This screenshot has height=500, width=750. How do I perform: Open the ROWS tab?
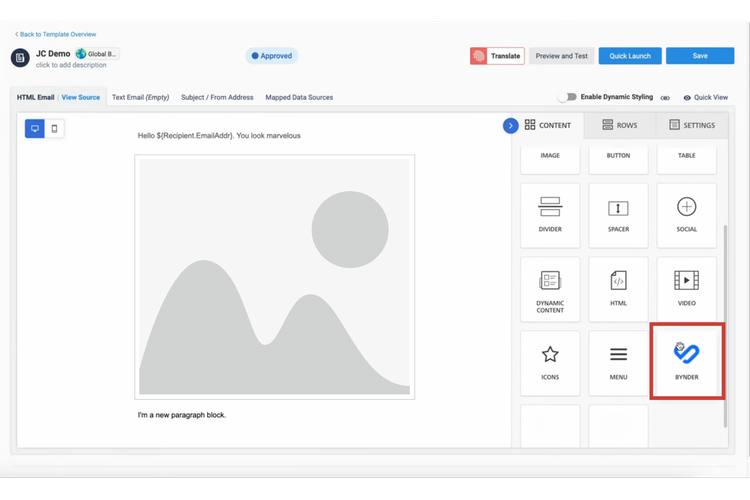point(619,125)
